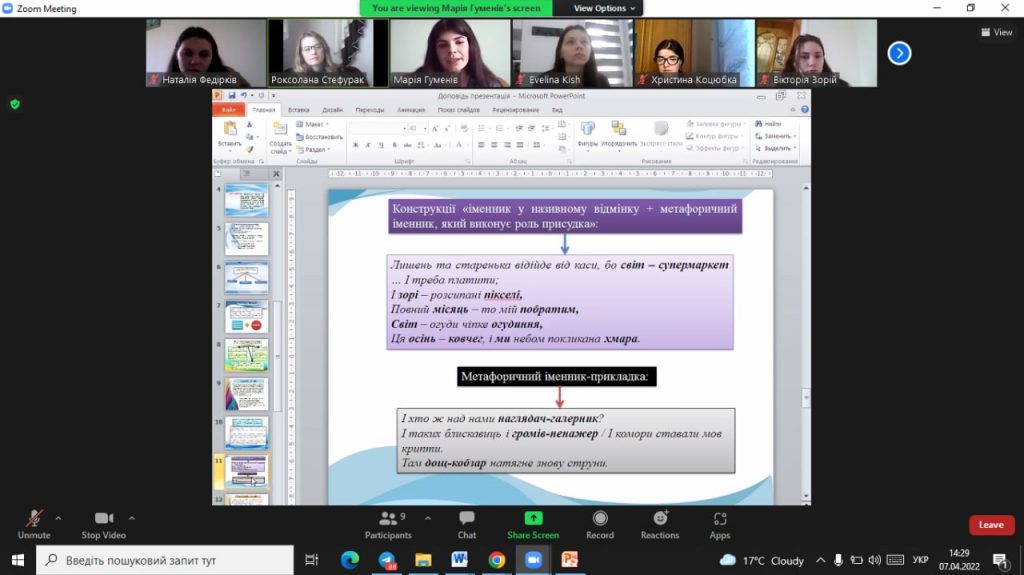The height and width of the screenshot is (575, 1024).
Task: Expand audio options arrow beside Unmute
Action: [58, 518]
